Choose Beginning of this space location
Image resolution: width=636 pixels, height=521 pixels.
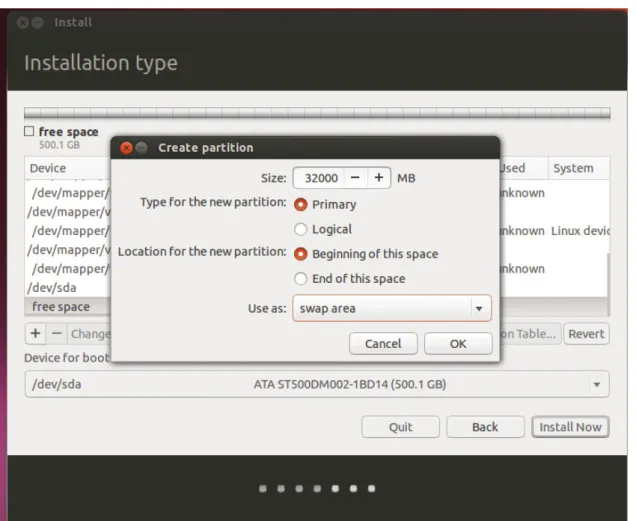(x=301, y=254)
